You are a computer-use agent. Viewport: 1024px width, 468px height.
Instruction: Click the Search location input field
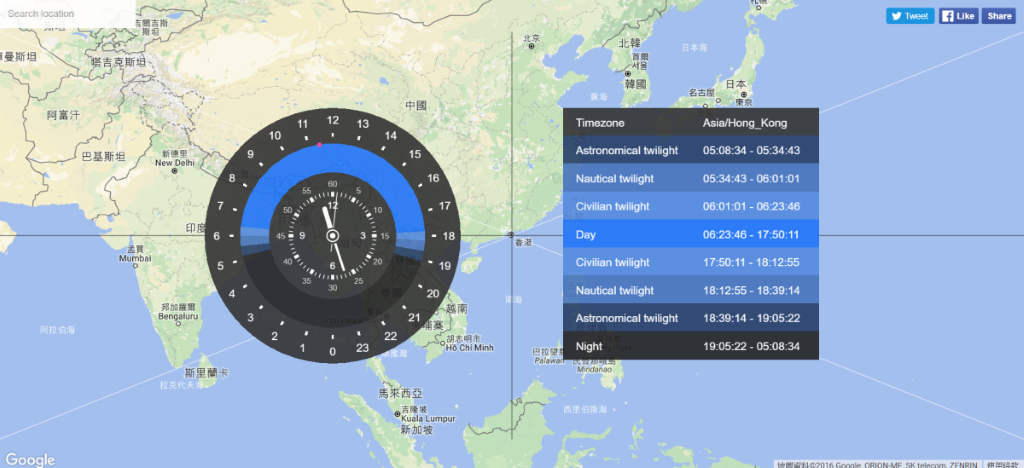[66, 15]
